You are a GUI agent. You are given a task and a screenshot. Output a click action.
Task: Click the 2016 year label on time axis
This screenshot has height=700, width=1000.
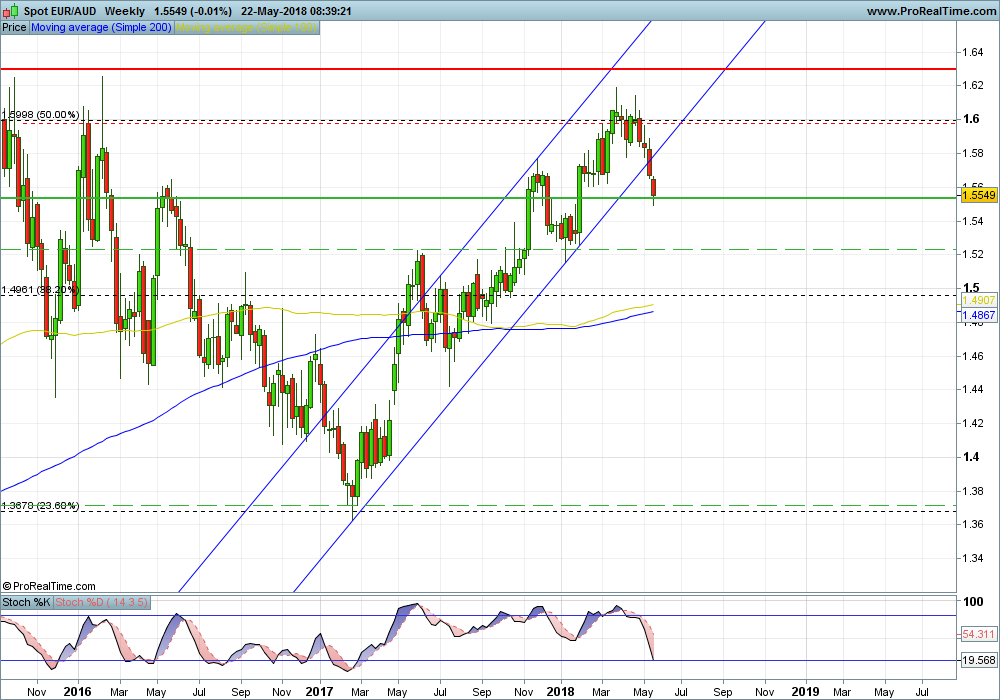[78, 692]
